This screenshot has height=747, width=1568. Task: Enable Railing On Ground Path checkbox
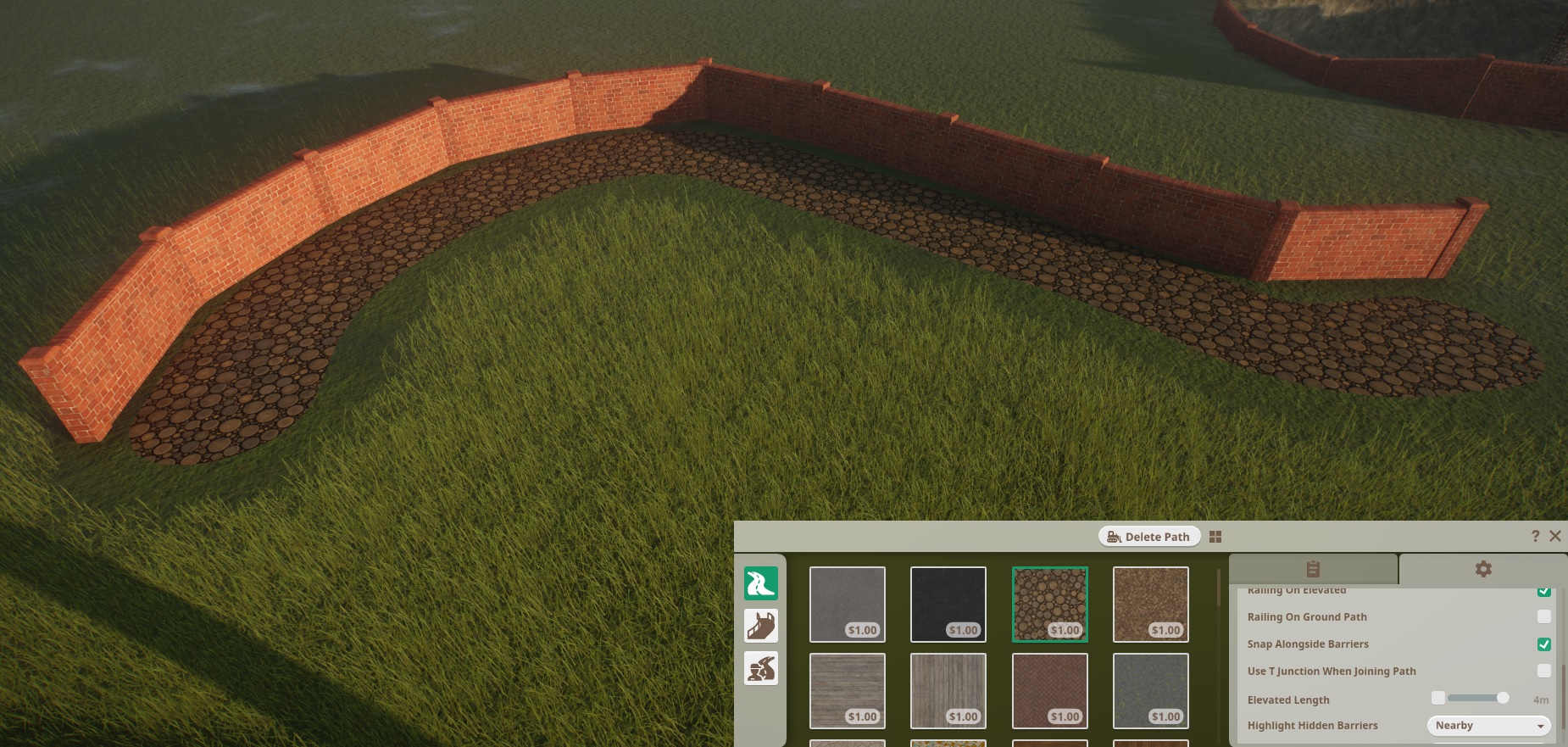coord(1544,616)
